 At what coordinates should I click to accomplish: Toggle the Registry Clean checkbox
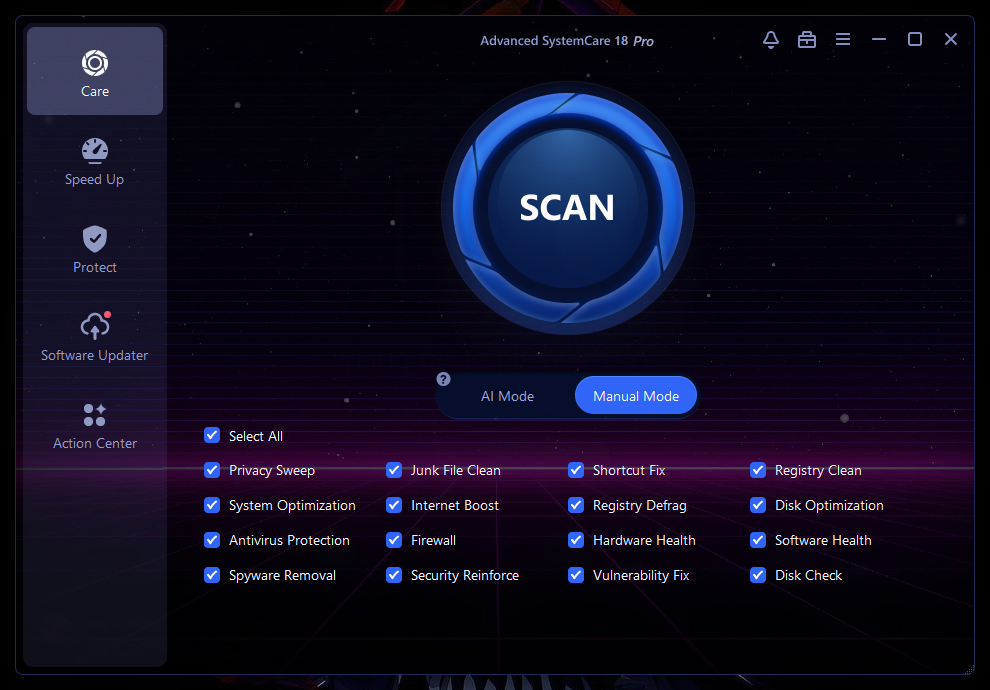(758, 470)
